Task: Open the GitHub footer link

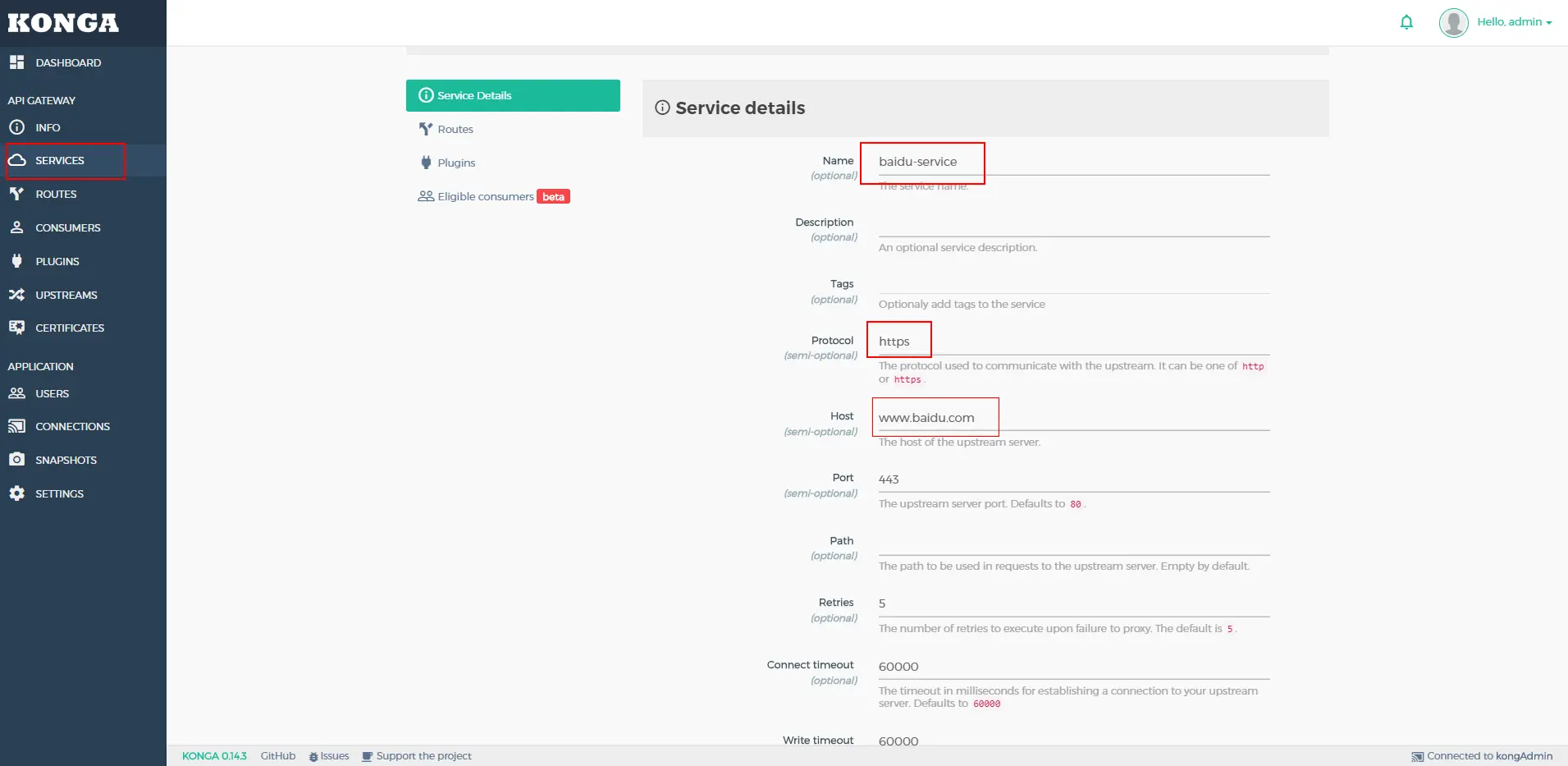Action: coord(278,756)
